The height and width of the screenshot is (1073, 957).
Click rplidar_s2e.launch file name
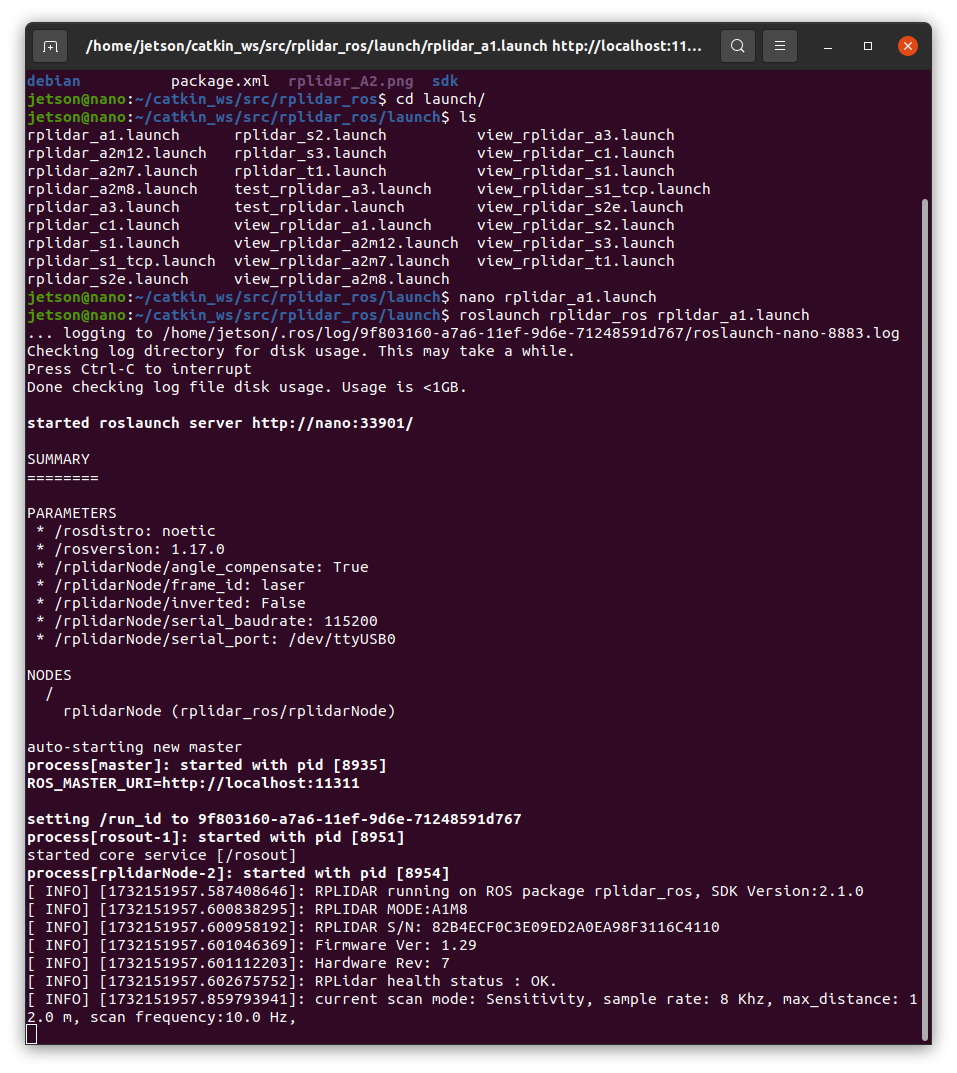(x=108, y=279)
